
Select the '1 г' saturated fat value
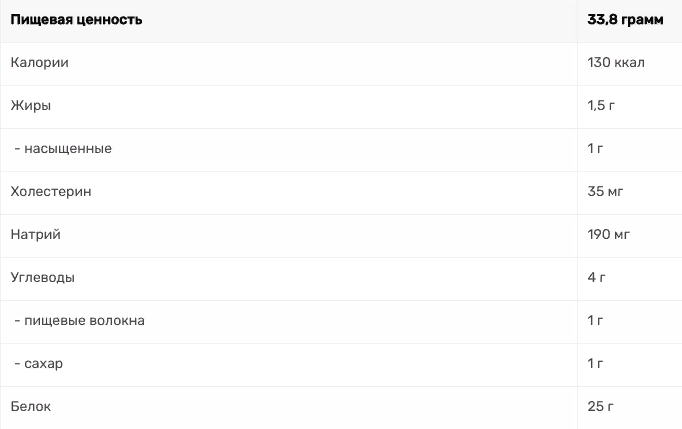595,148
